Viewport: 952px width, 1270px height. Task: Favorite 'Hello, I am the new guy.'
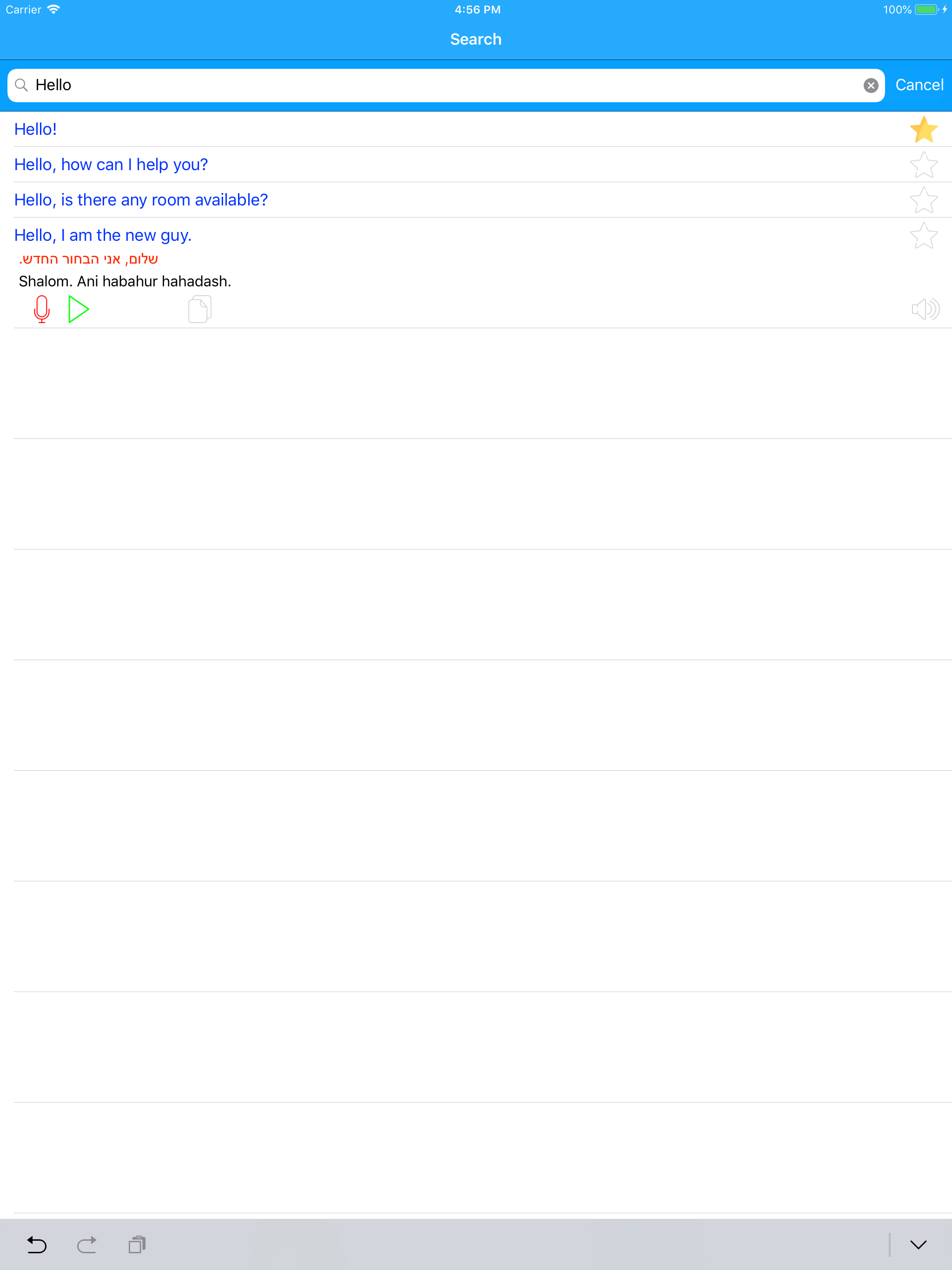coord(924,236)
